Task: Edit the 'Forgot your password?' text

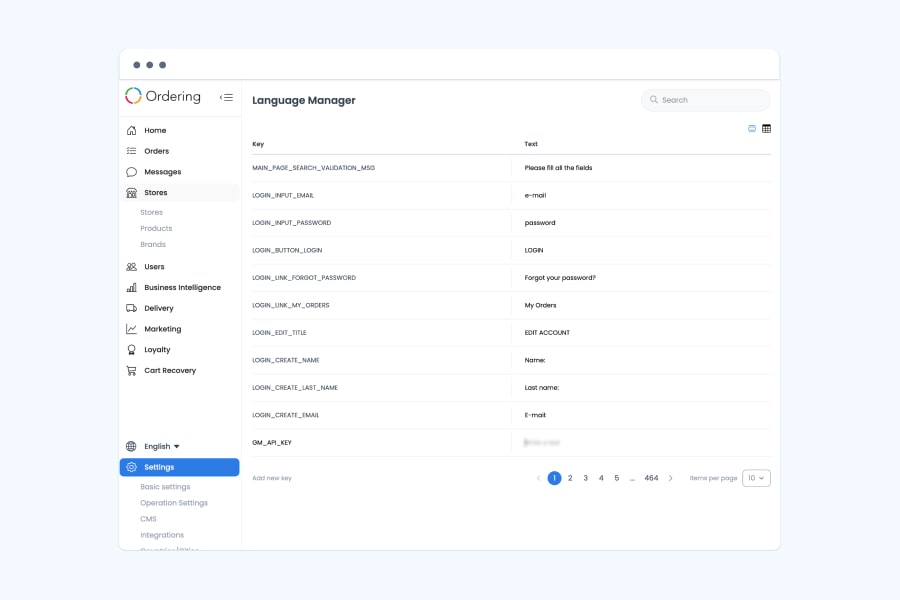Action: [560, 277]
